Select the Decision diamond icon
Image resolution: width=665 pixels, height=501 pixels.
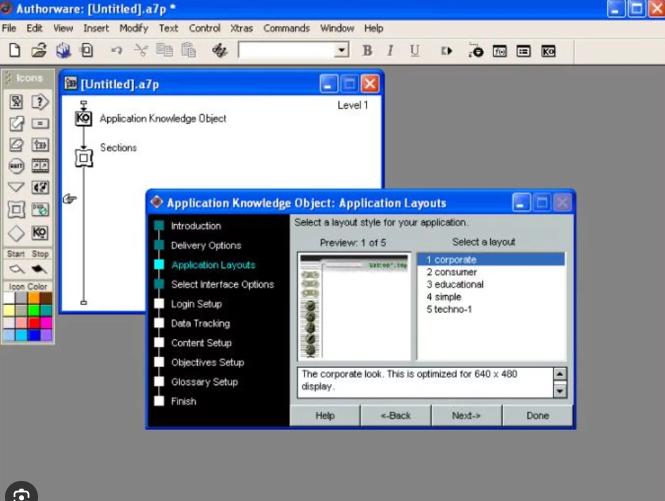tap(16, 233)
